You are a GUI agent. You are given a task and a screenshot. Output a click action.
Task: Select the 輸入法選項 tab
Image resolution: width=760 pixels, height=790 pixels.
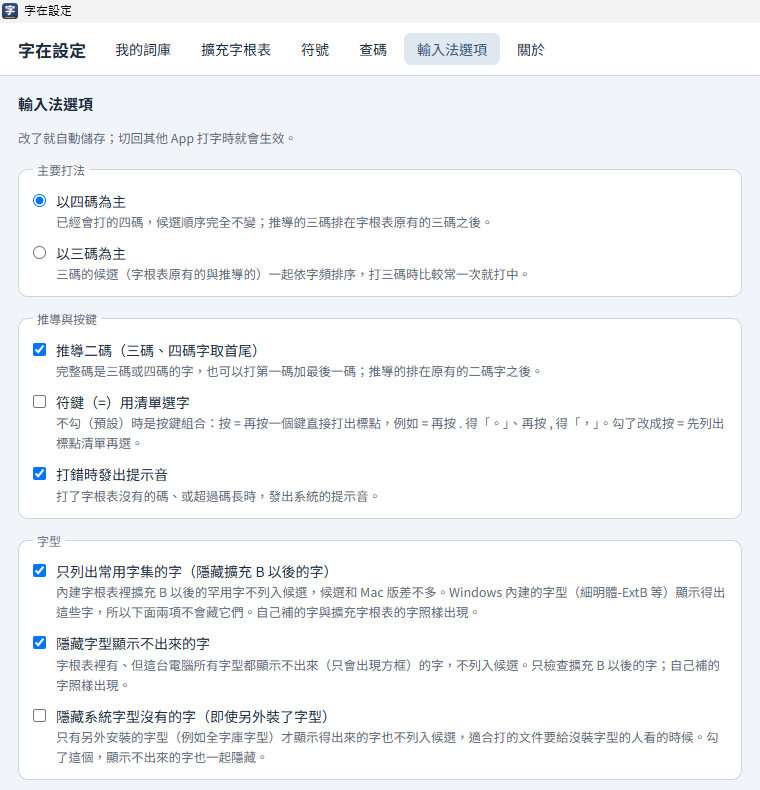[452, 49]
